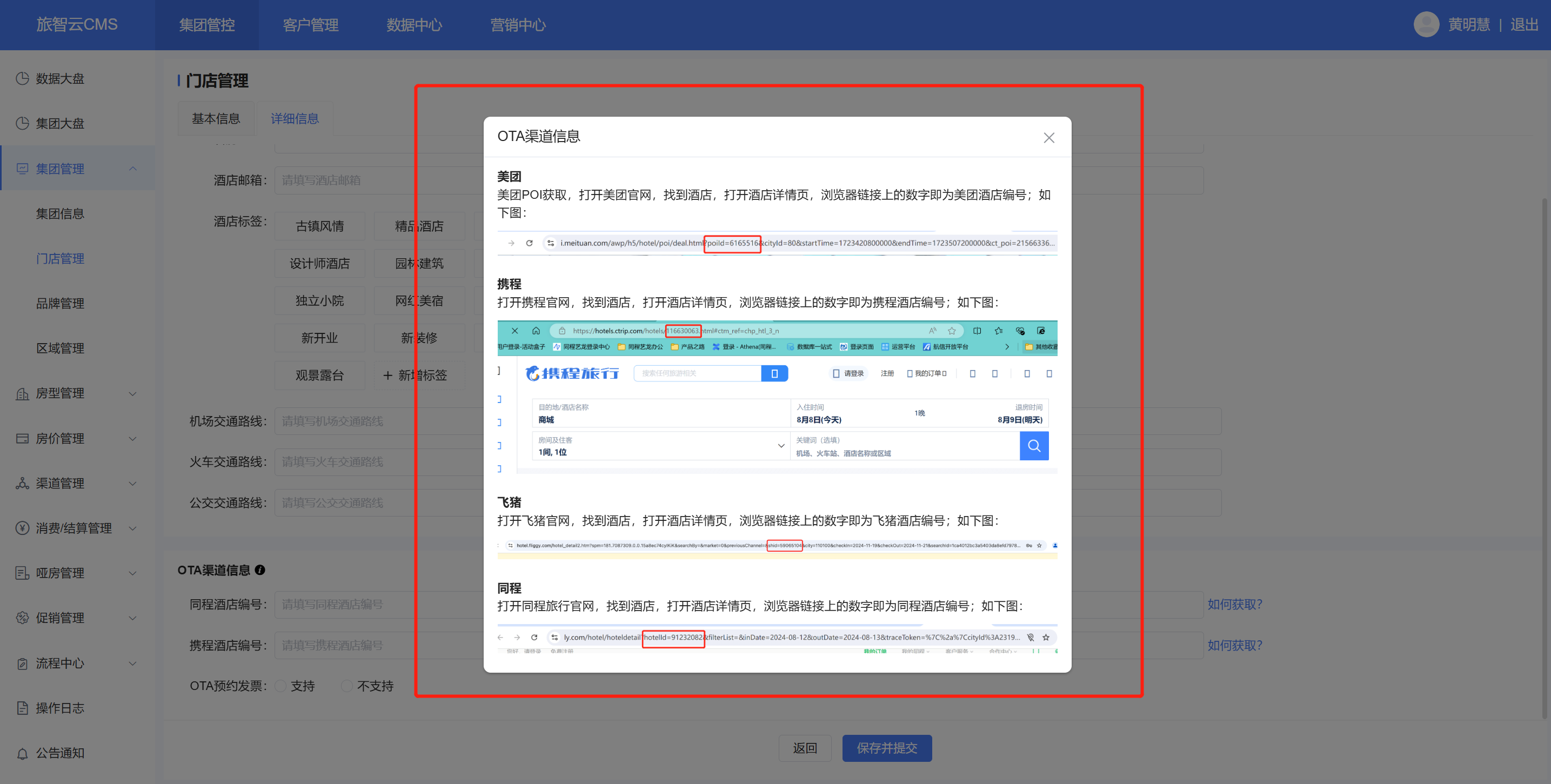Switch to the 基本信息 tab
1551x784 pixels.
[216, 119]
